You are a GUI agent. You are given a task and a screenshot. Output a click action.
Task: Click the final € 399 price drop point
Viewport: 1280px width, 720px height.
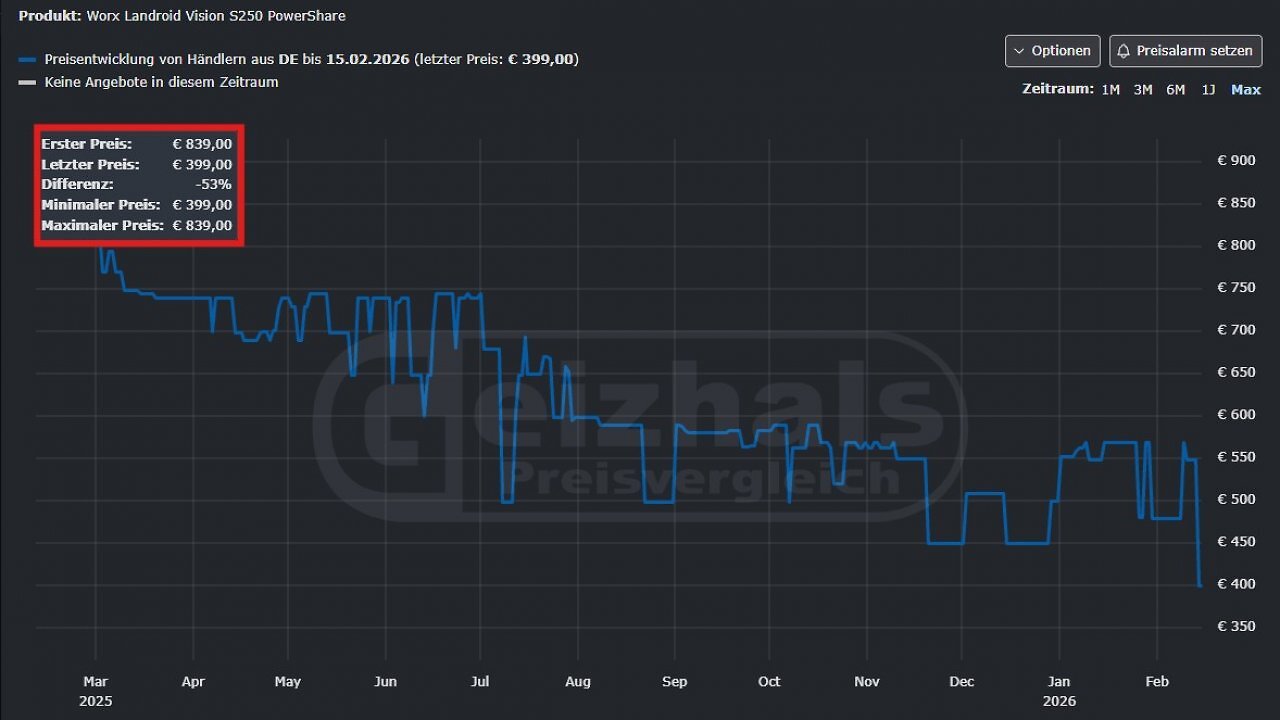coord(1200,585)
